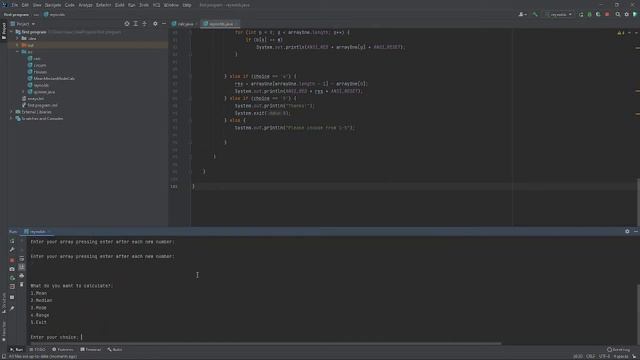This screenshot has width=640, height=360.
Task: Click the Build project hammer icon
Action: point(535,14)
